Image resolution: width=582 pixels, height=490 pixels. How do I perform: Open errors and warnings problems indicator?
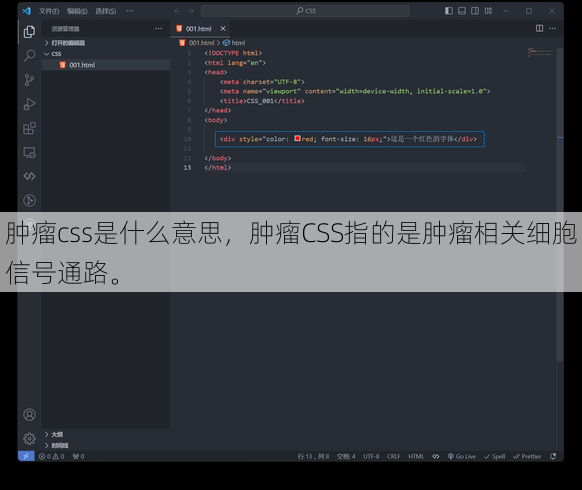(x=52, y=456)
